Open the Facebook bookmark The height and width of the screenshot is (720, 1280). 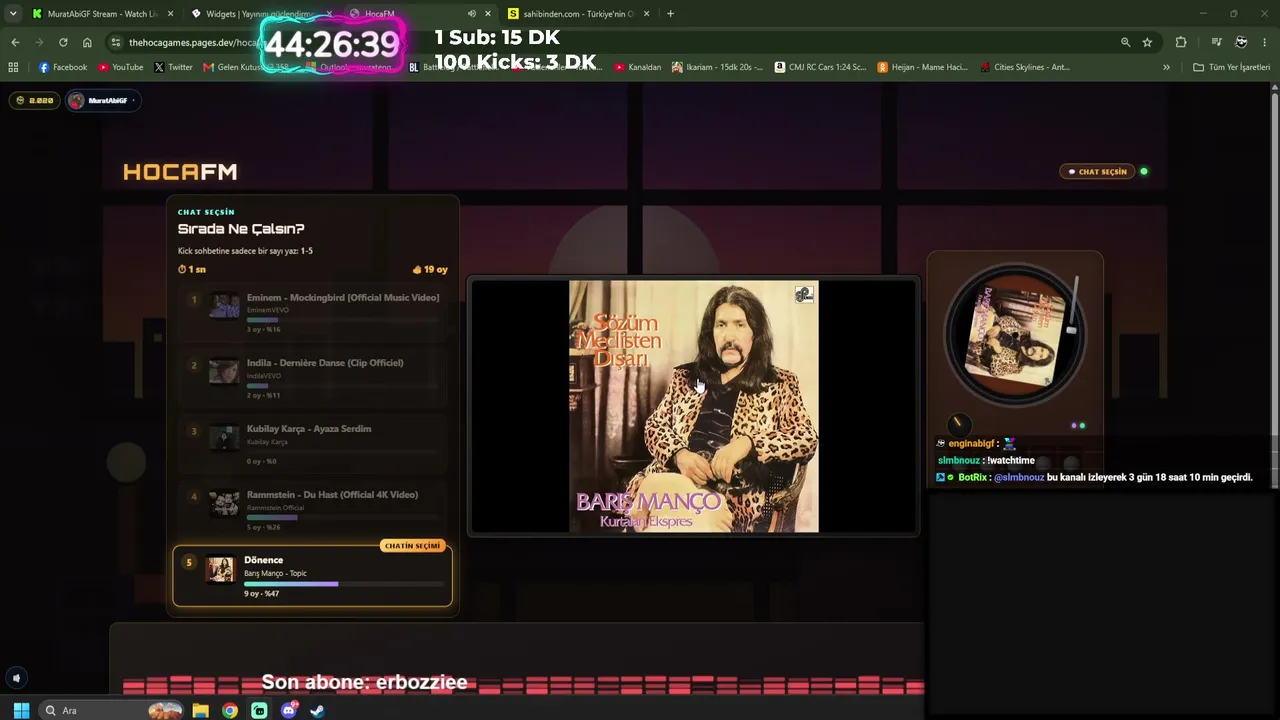pyautogui.click(x=62, y=67)
